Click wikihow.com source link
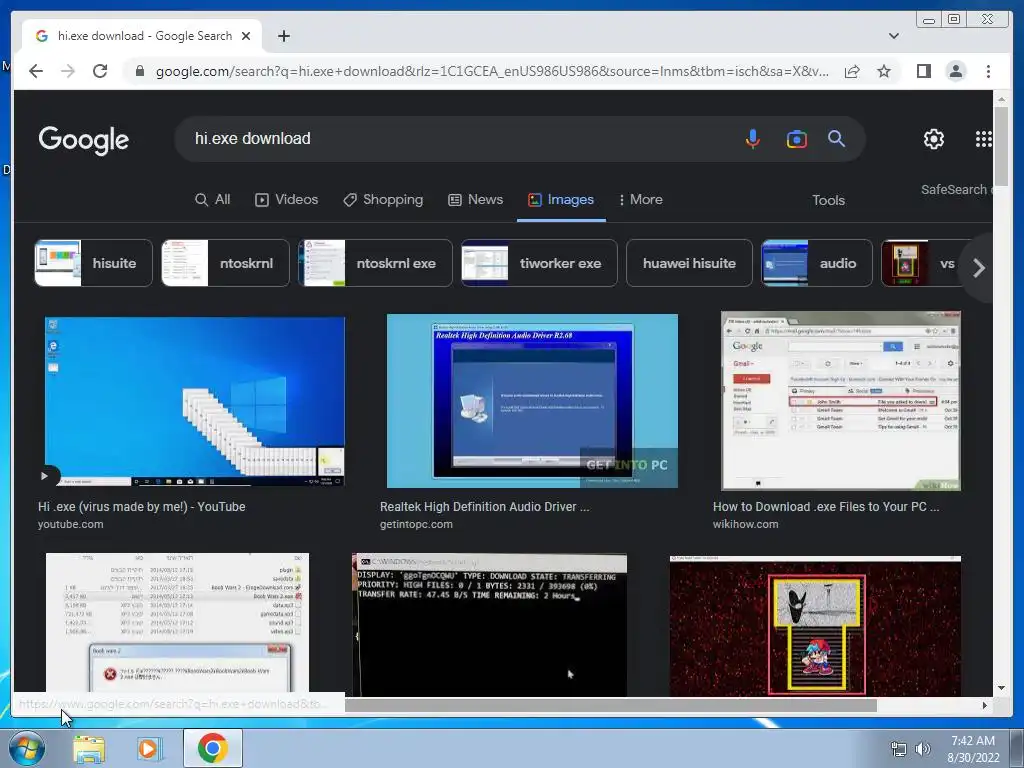 745,524
